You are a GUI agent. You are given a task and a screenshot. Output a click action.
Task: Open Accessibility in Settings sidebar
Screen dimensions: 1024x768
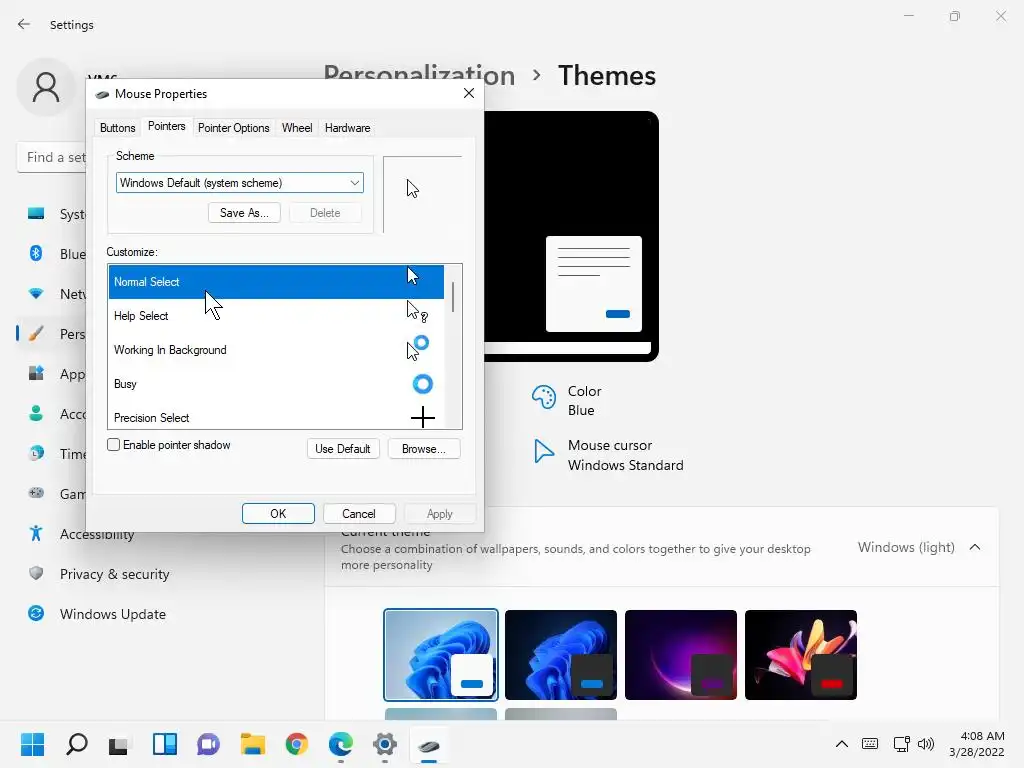(97, 534)
